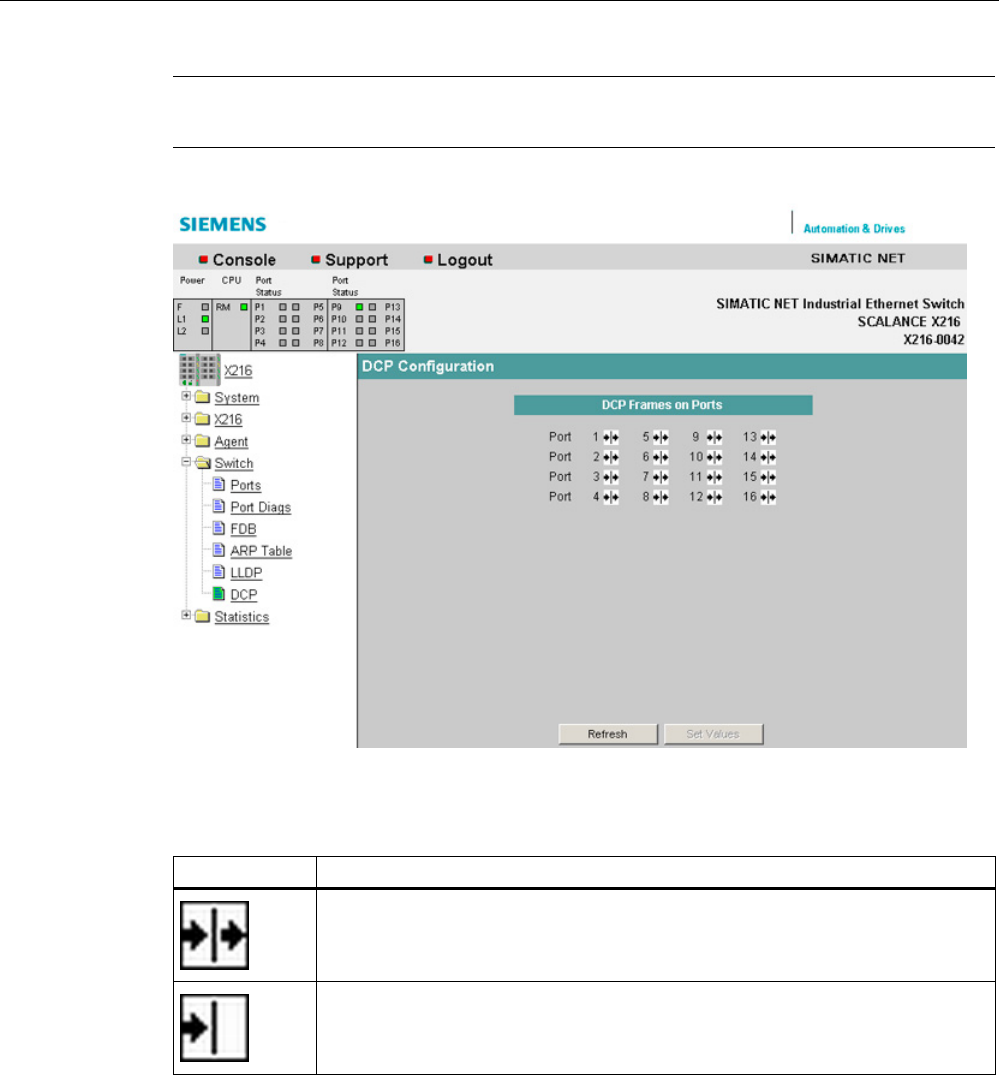Toggle DCP frame icon for Port 8
Image resolution: width=999 pixels, height=1075 pixels.
click(x=660, y=497)
